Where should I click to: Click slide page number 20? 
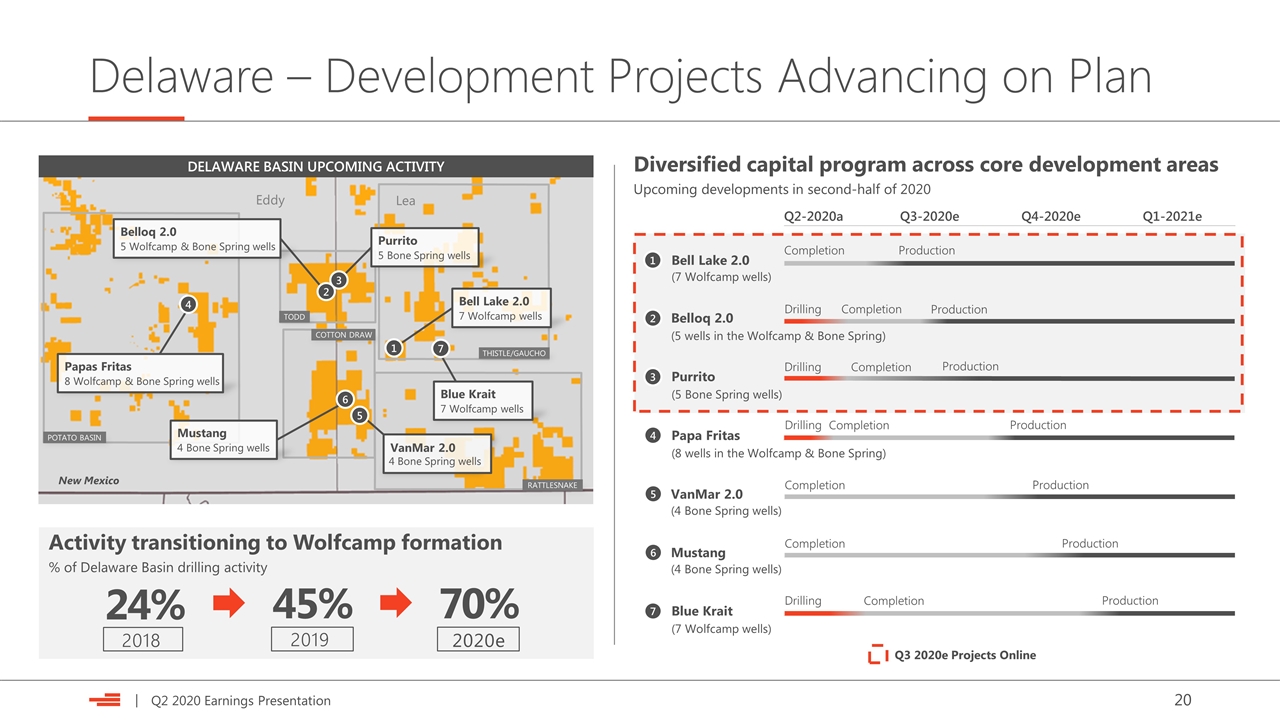click(x=1181, y=700)
